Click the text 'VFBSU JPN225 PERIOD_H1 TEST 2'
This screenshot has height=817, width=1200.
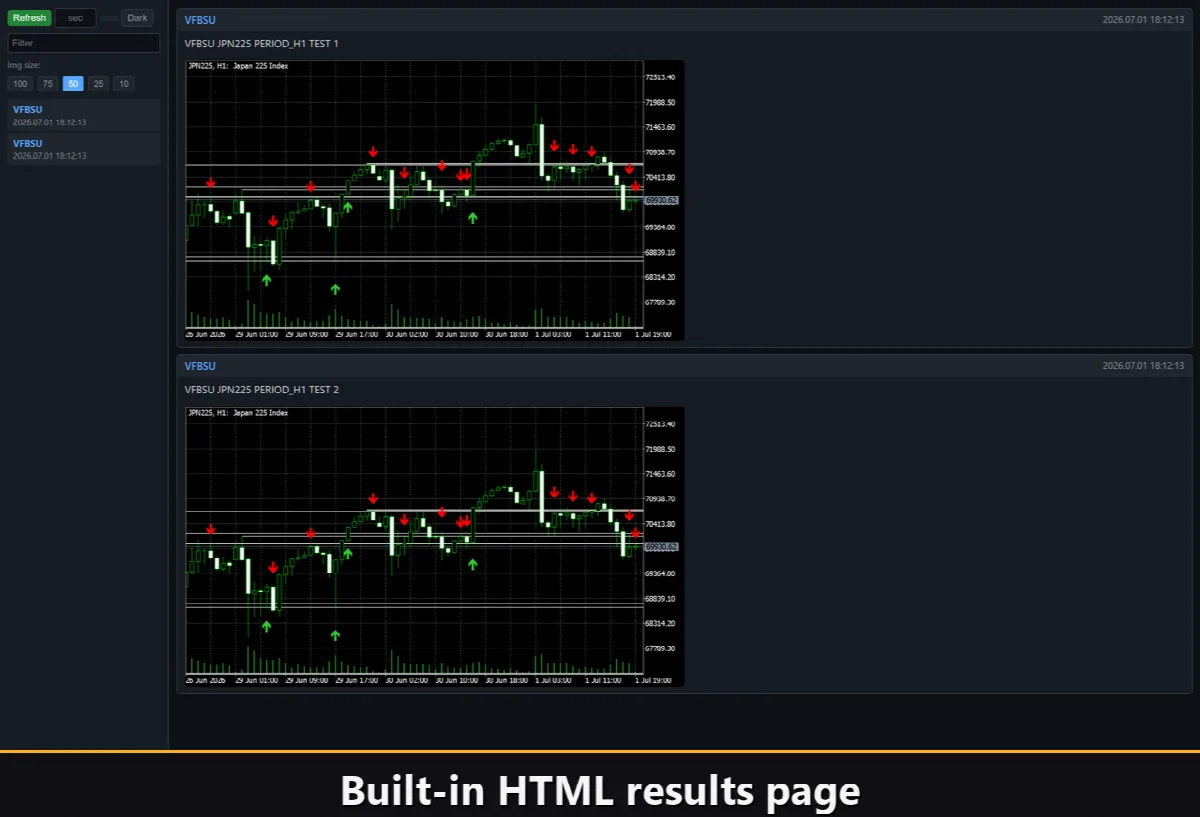(262, 389)
